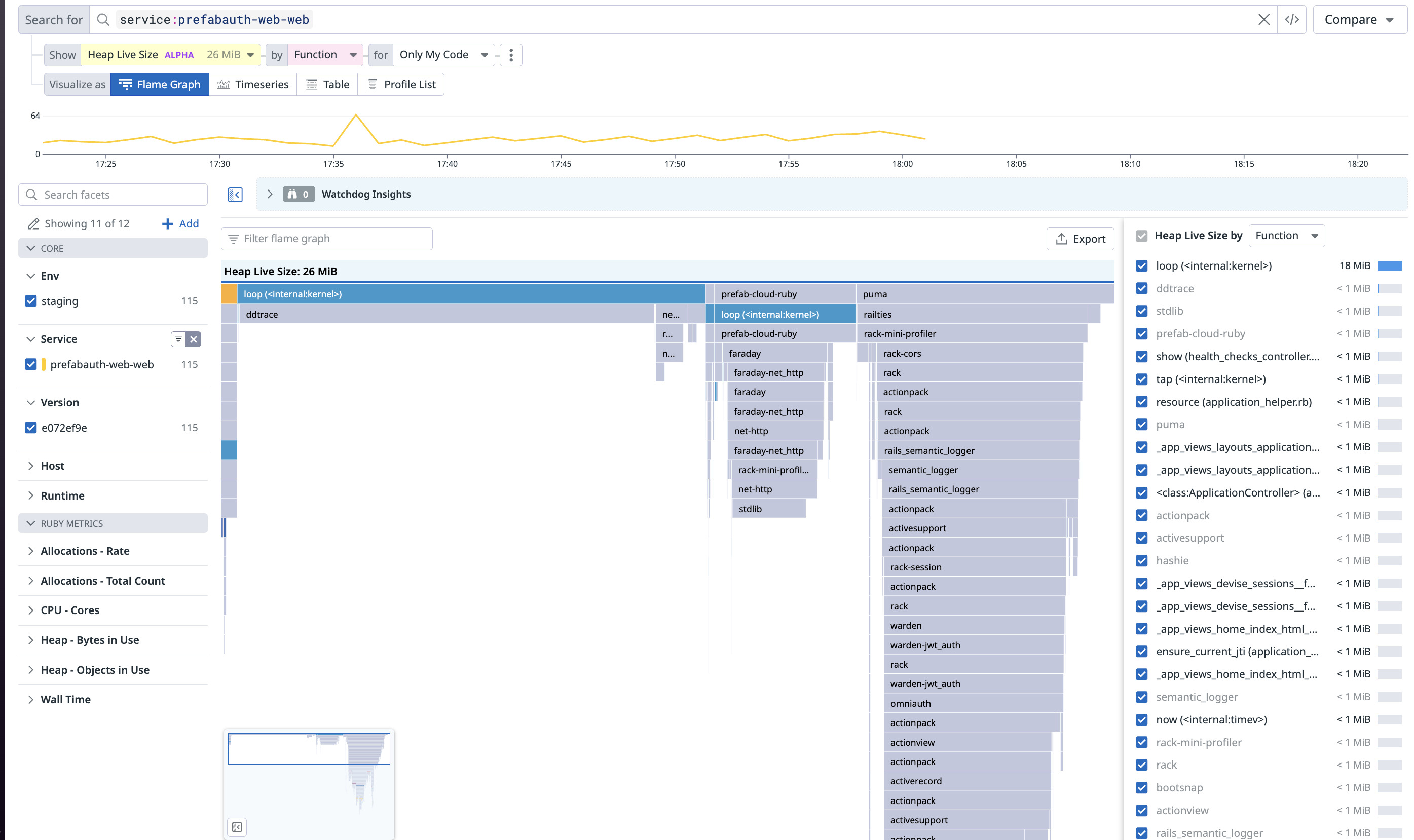Select the Flame Graph visualization tab
Screen dimensions: 1414x840
click(160, 84)
